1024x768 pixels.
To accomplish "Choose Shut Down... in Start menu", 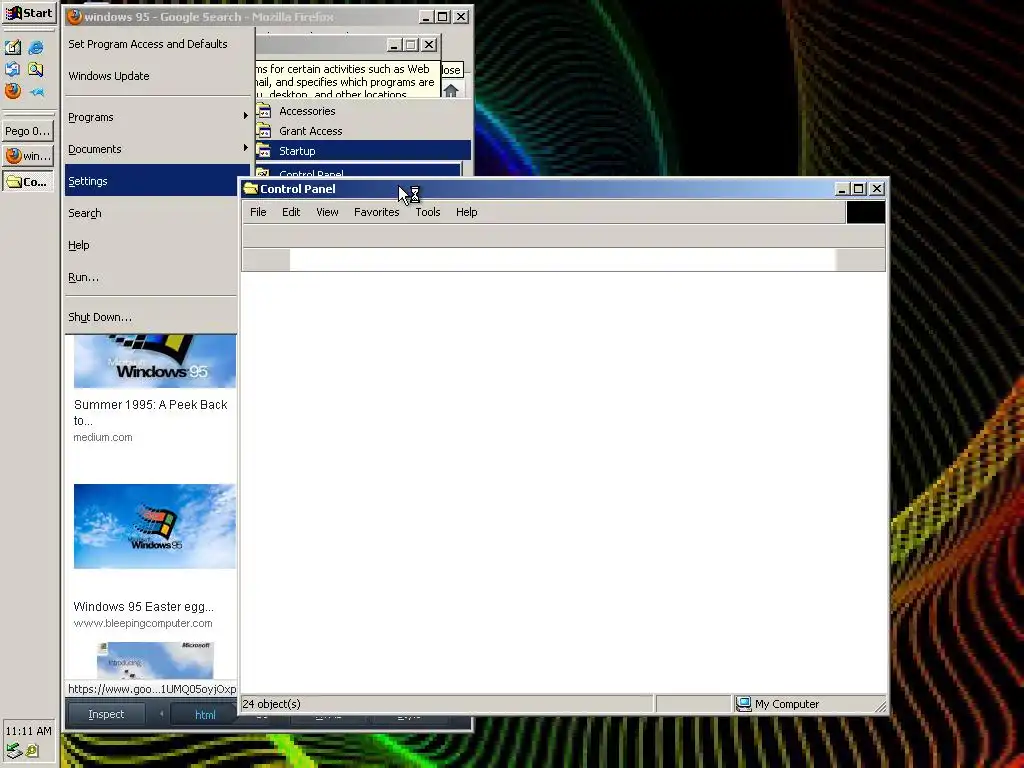I will (x=152, y=317).
